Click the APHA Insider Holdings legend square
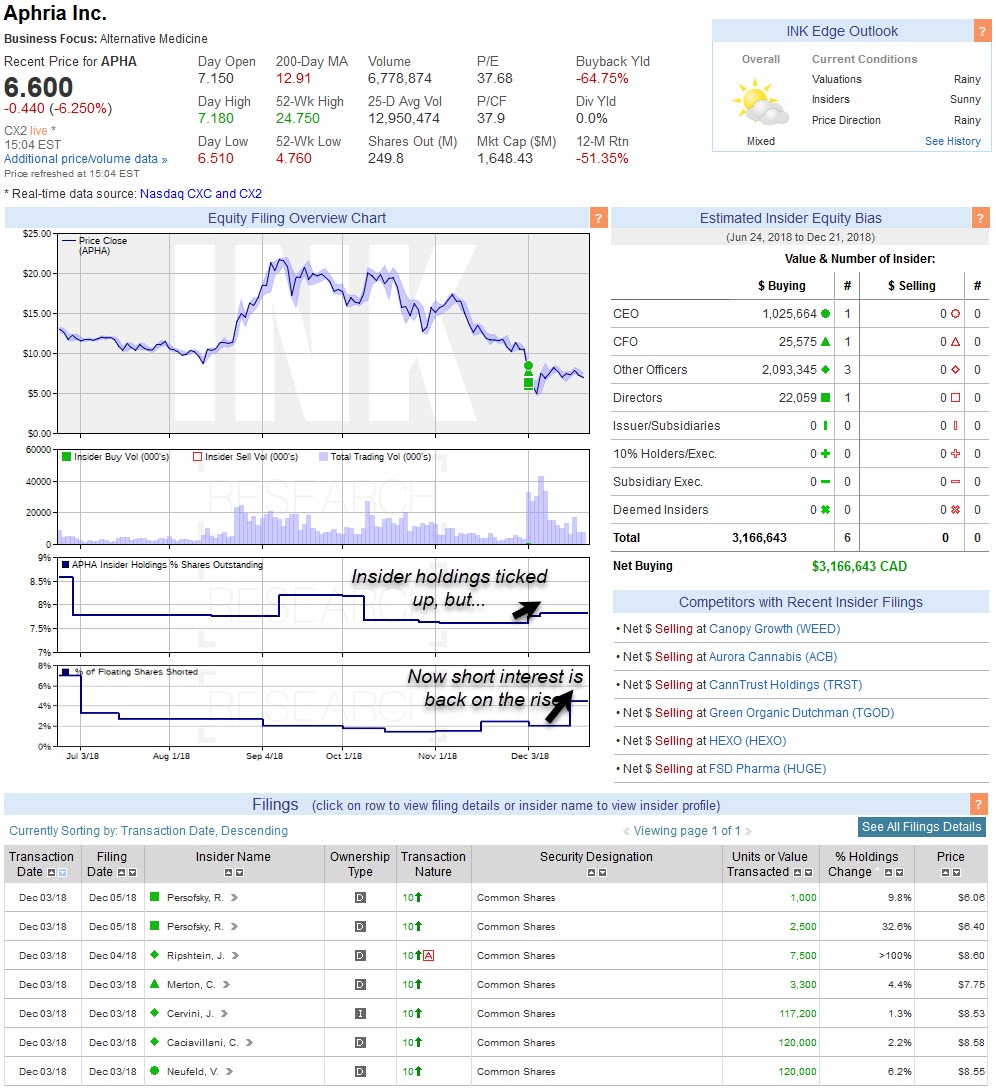Screen dimensions: 996x1091 (65, 565)
